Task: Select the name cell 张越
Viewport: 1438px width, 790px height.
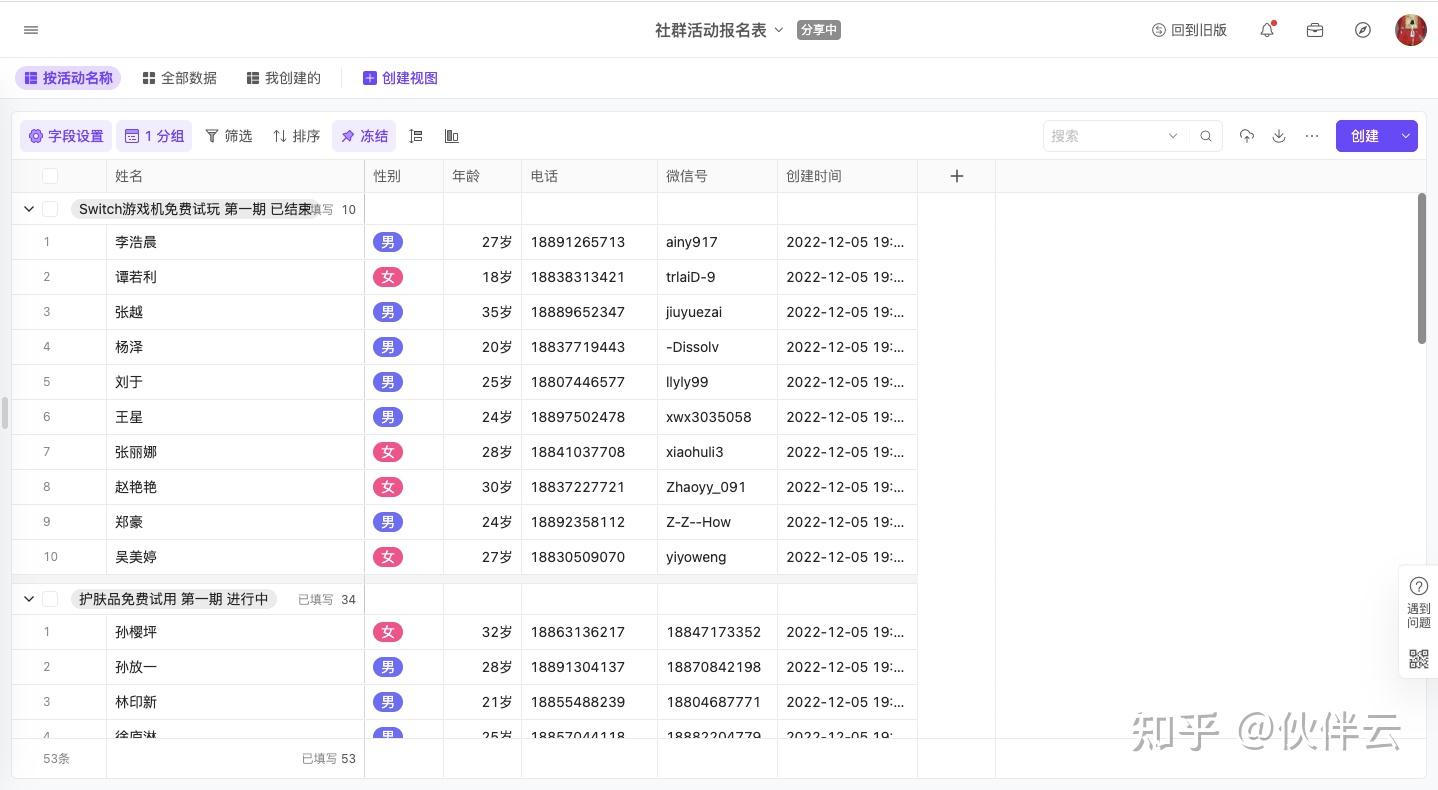Action: click(235, 312)
